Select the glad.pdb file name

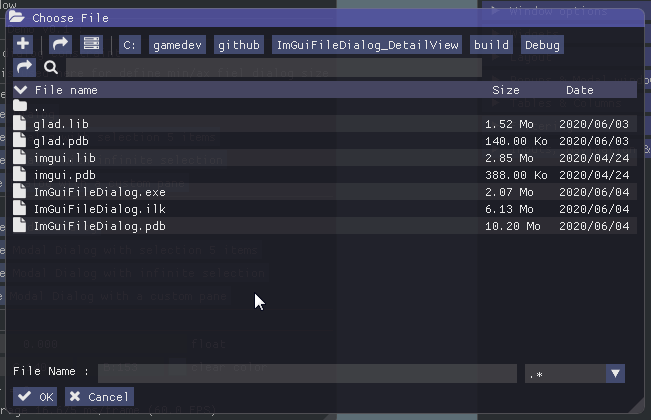click(x=61, y=141)
